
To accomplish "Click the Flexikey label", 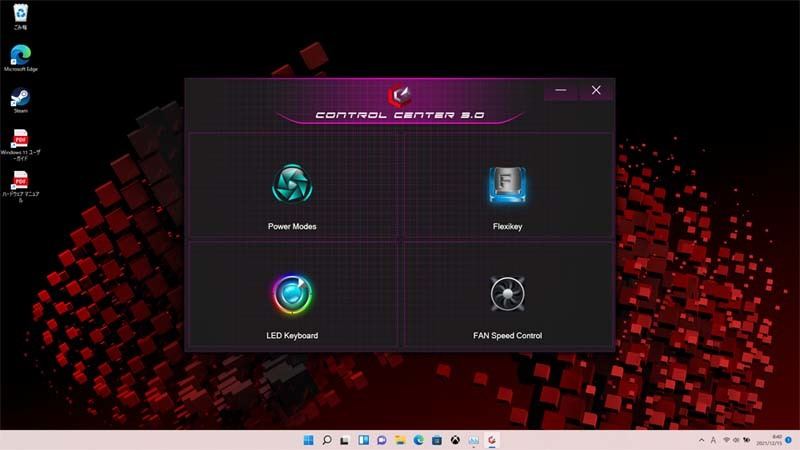I will tap(507, 226).
